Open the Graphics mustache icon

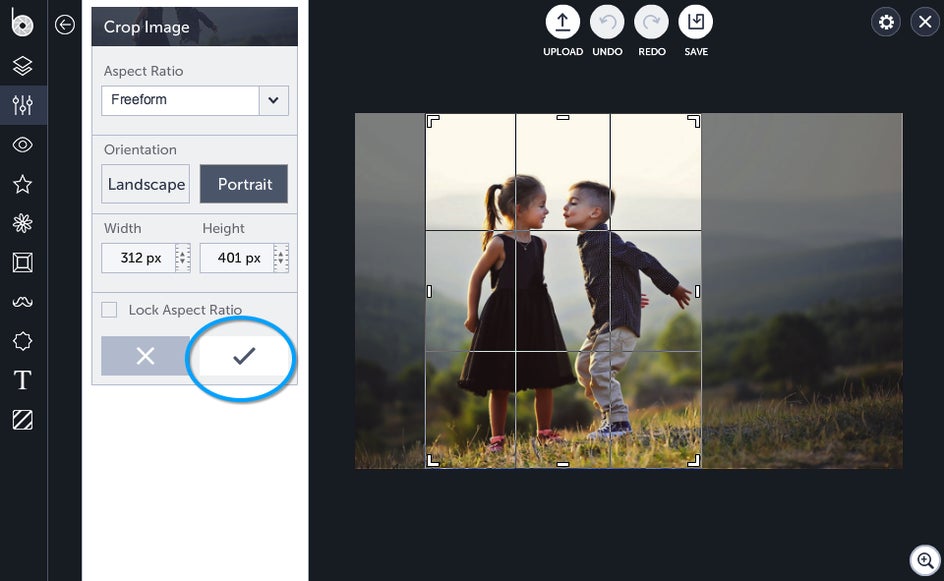(22, 302)
